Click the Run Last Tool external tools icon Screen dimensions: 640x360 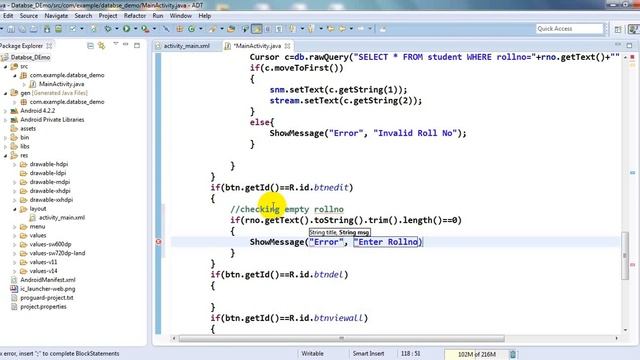(145, 29)
